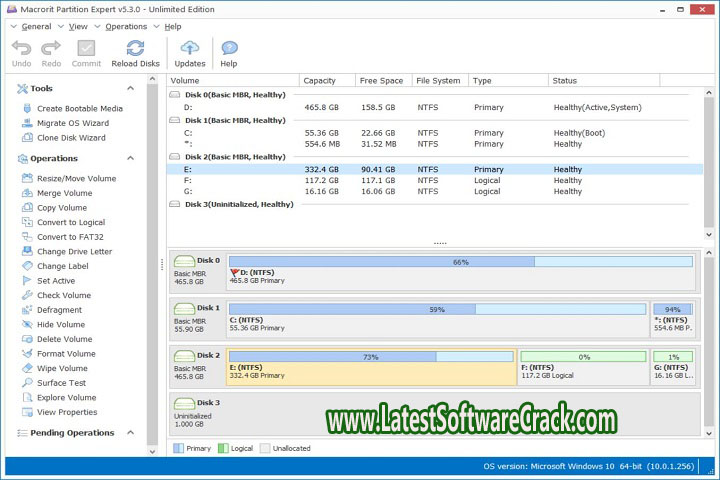720x480 pixels.
Task: Select Disk 3 in the disk map
Action: click(434, 413)
